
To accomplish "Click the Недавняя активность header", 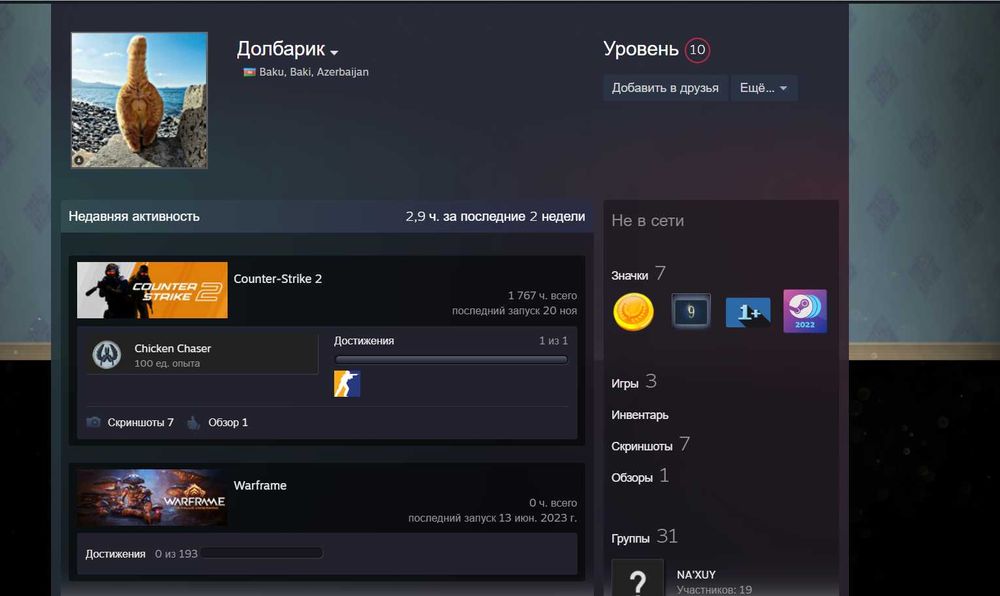I will [x=134, y=217].
